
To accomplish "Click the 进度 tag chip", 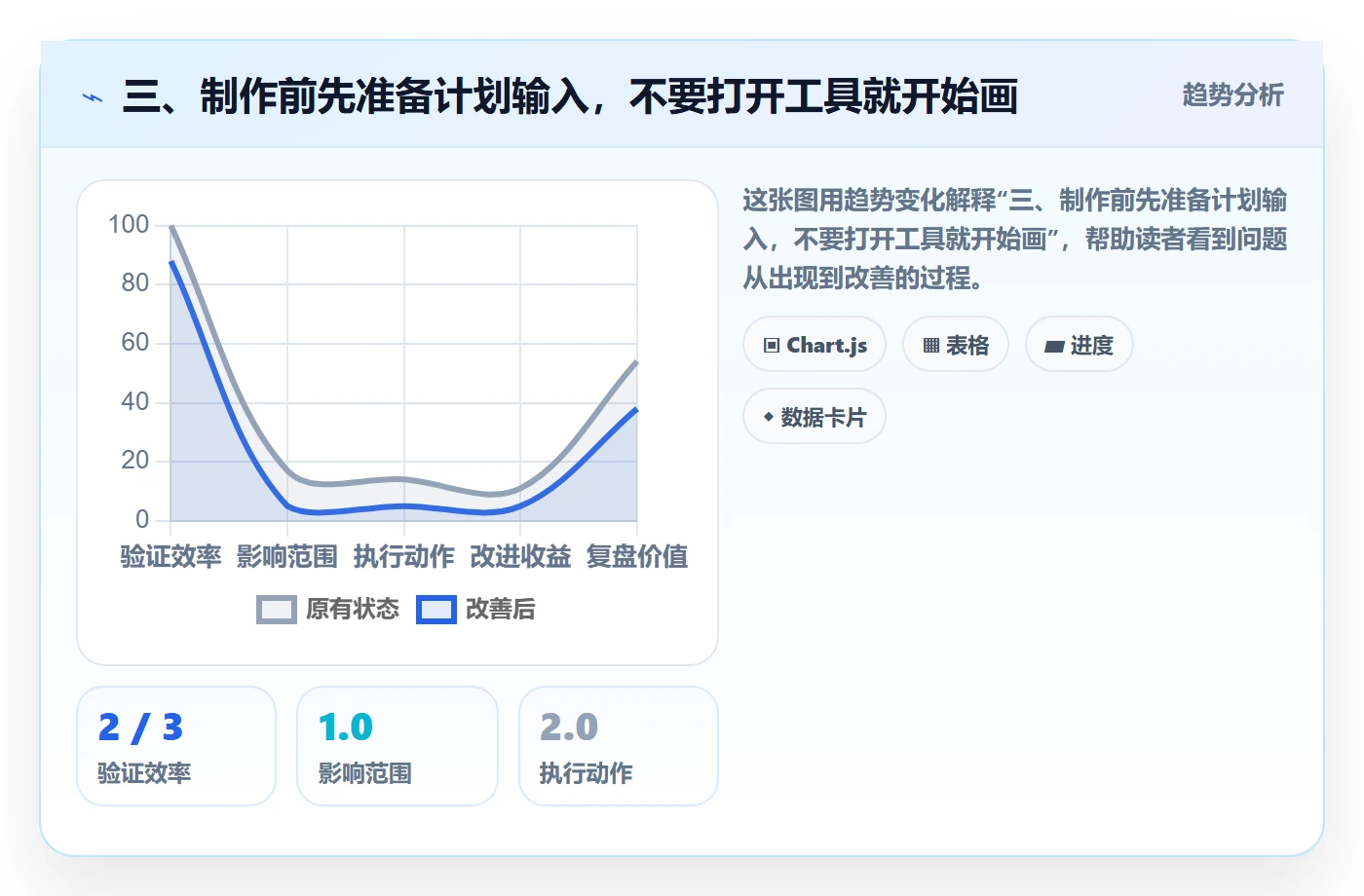I will pyautogui.click(x=1080, y=345).
